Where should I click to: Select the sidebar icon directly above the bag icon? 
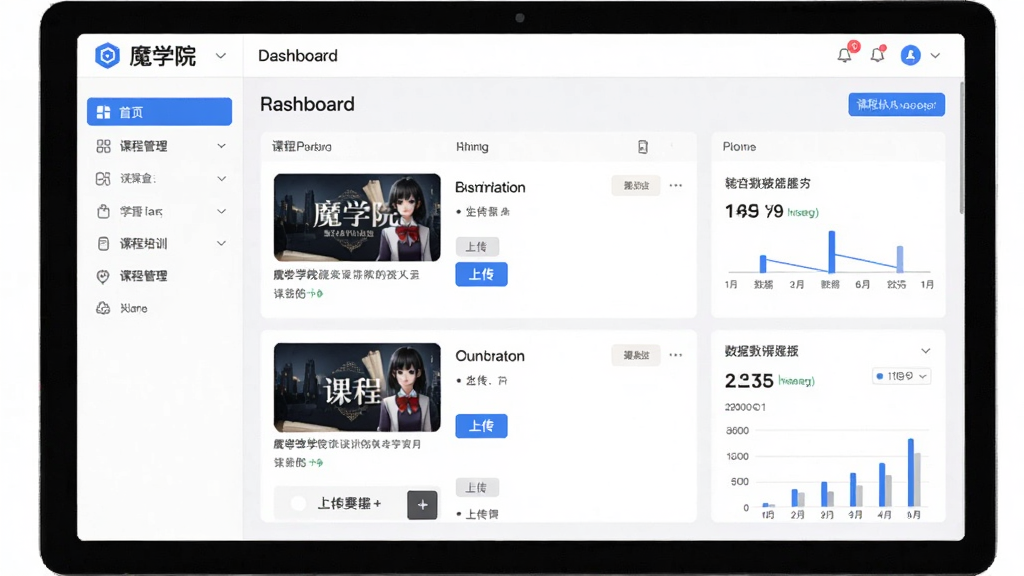pyautogui.click(x=103, y=178)
